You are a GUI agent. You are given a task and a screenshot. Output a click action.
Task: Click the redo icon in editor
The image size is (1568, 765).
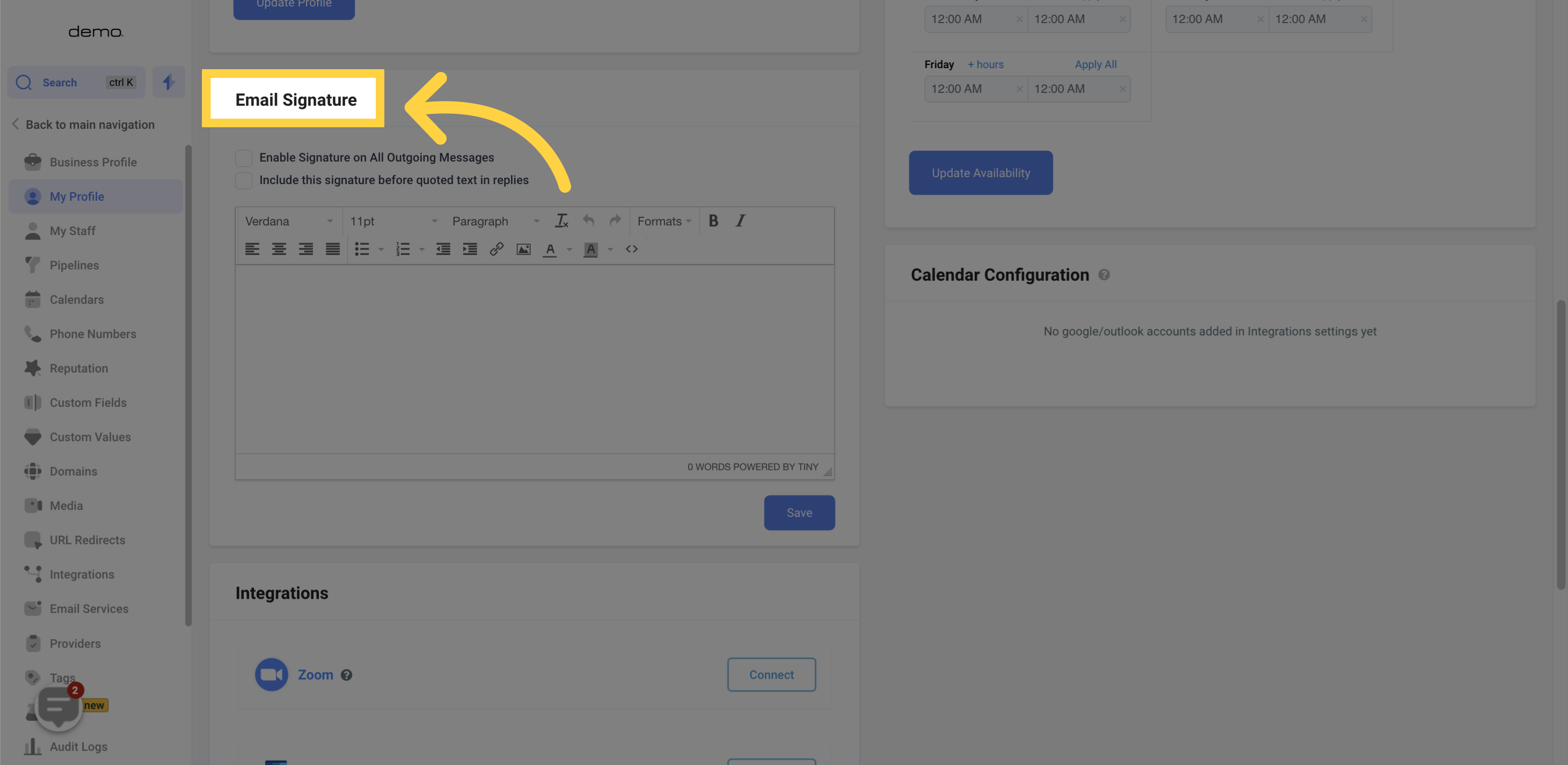point(614,220)
